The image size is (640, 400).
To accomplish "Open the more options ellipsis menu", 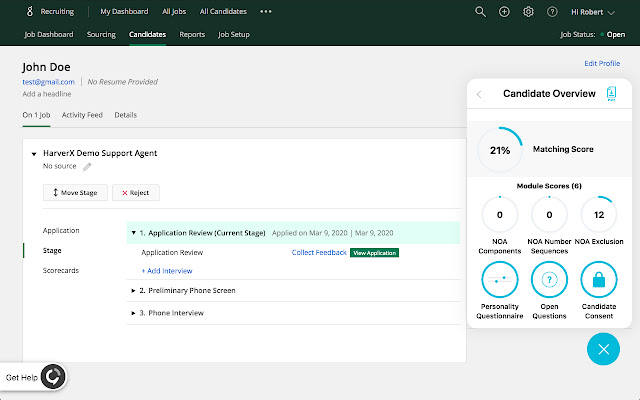I will [266, 12].
